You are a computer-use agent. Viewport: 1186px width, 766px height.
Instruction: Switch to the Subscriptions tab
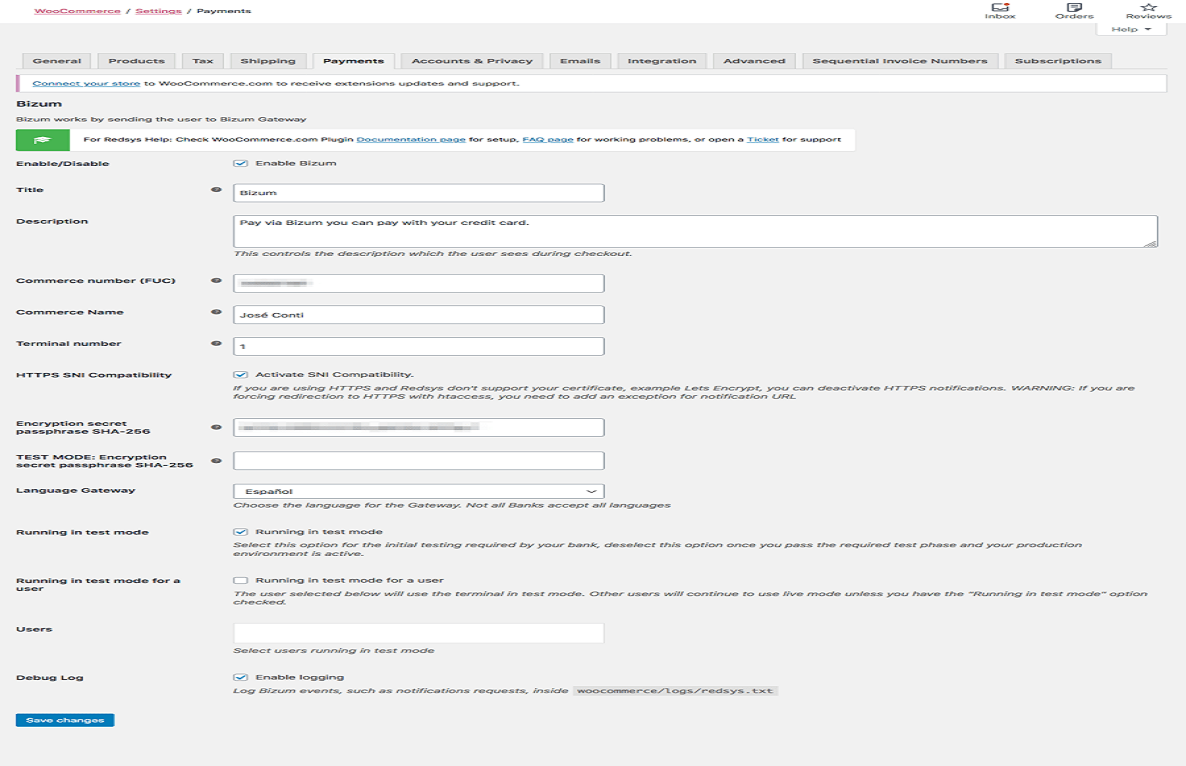(1058, 60)
